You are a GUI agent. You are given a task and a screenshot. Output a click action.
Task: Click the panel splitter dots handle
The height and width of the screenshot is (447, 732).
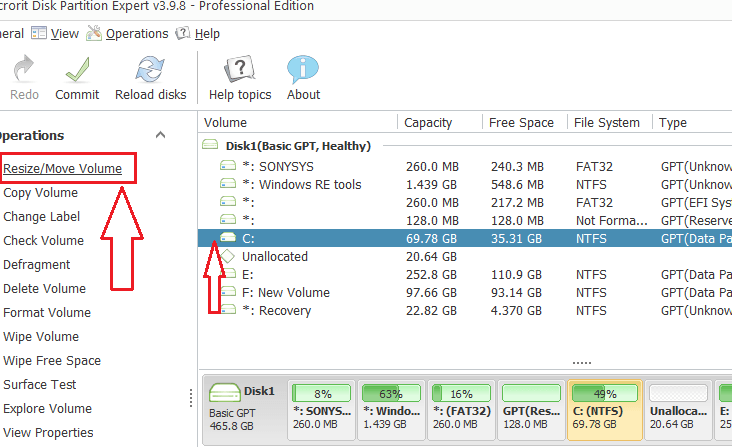[x=191, y=398]
